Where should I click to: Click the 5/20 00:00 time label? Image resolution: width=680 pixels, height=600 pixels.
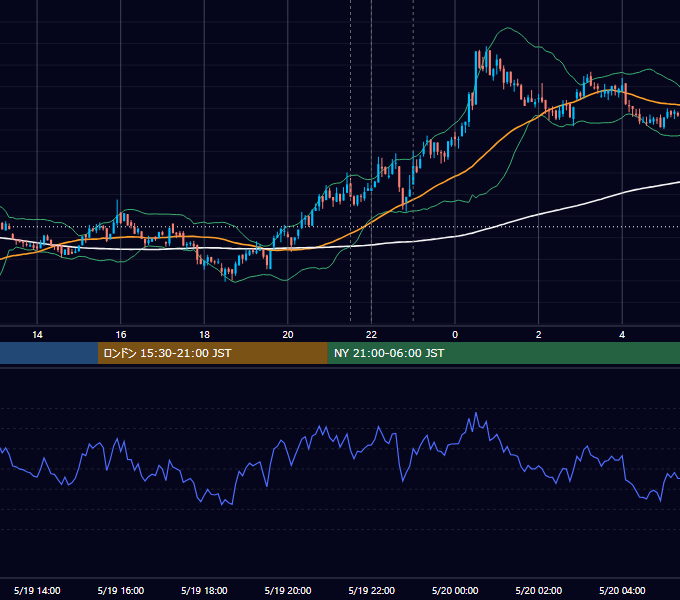tap(455, 590)
